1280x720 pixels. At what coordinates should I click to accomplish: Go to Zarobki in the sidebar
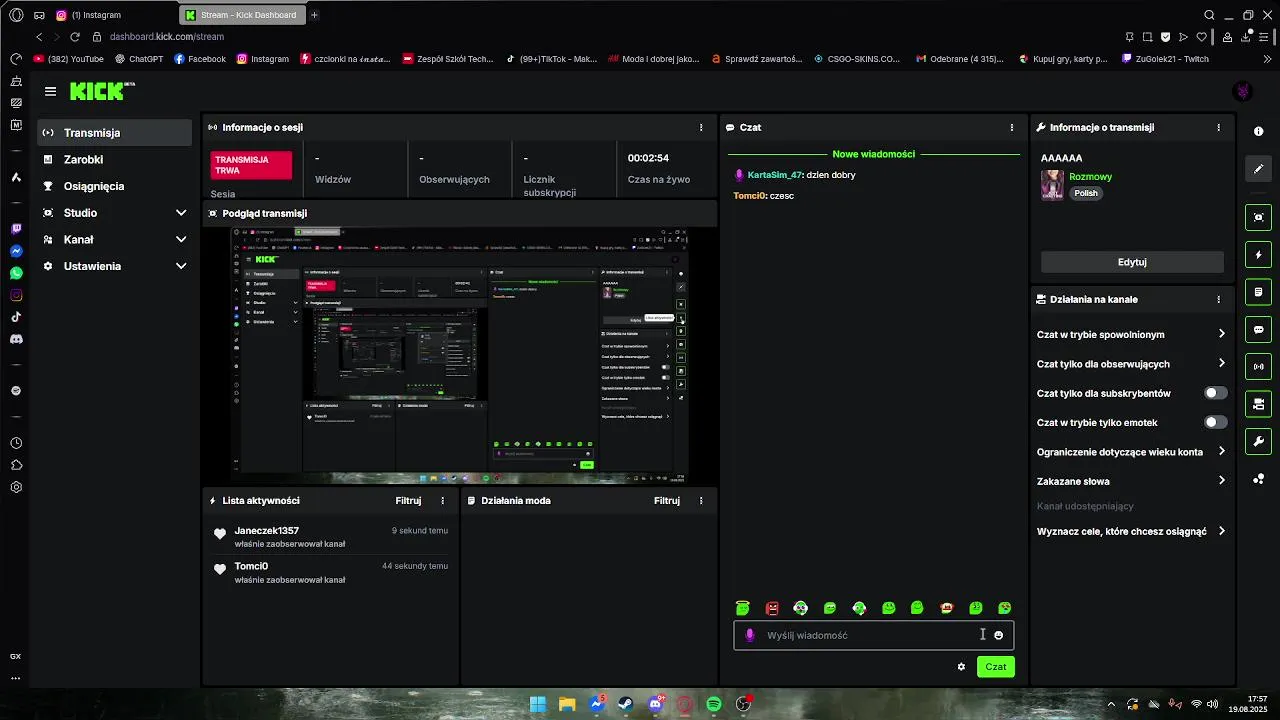click(115, 160)
